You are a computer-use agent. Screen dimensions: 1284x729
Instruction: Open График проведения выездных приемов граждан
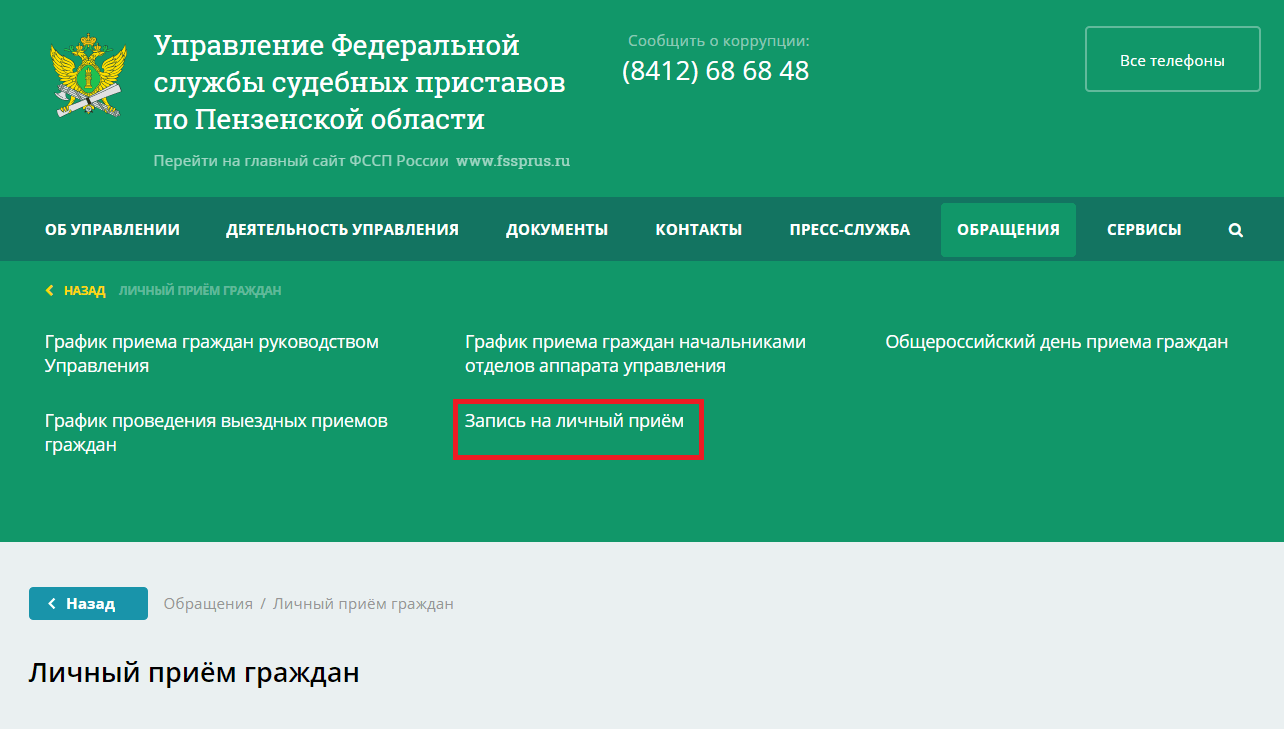(215, 433)
